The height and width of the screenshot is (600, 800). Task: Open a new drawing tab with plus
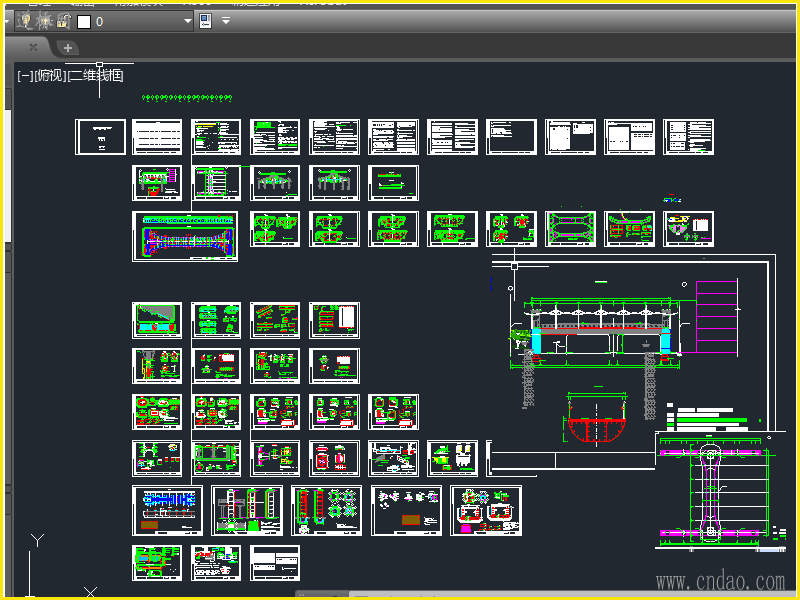(x=67, y=47)
